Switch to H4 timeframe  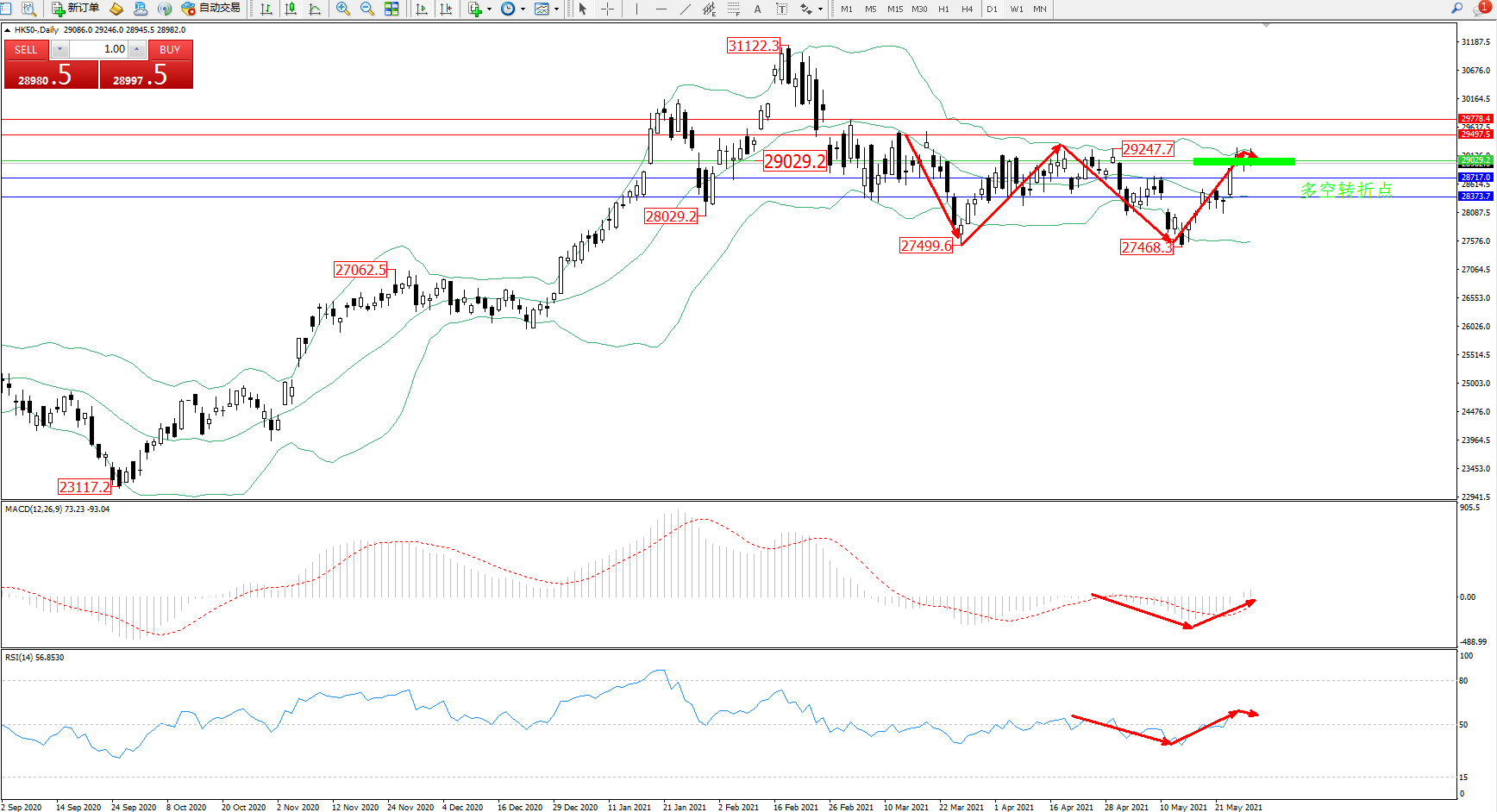967,9
